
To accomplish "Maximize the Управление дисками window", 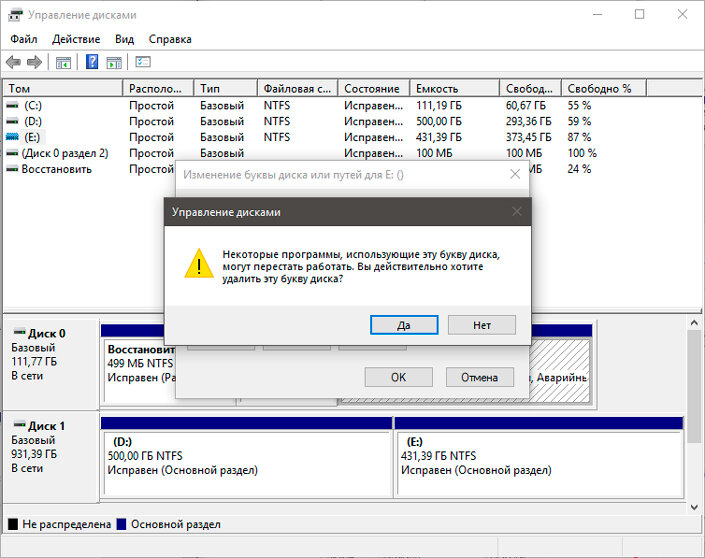I will (639, 14).
